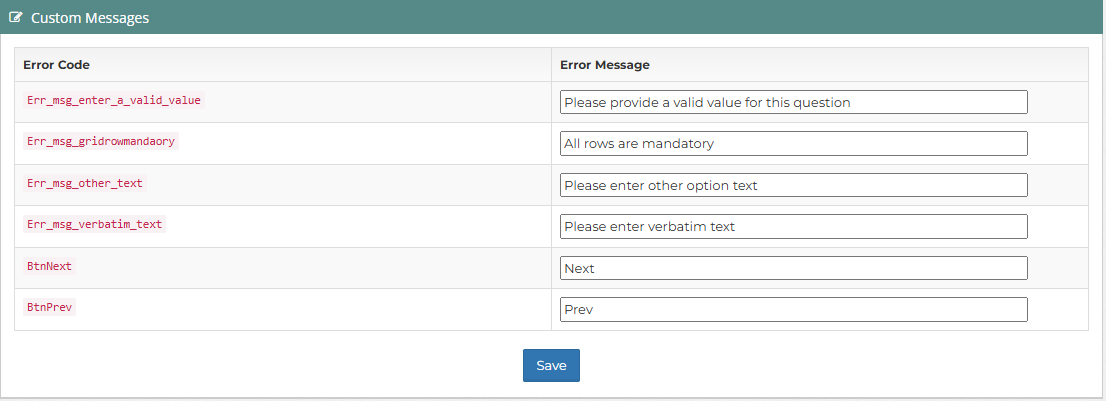Save the custom messages
The width and height of the screenshot is (1106, 401).
[551, 365]
